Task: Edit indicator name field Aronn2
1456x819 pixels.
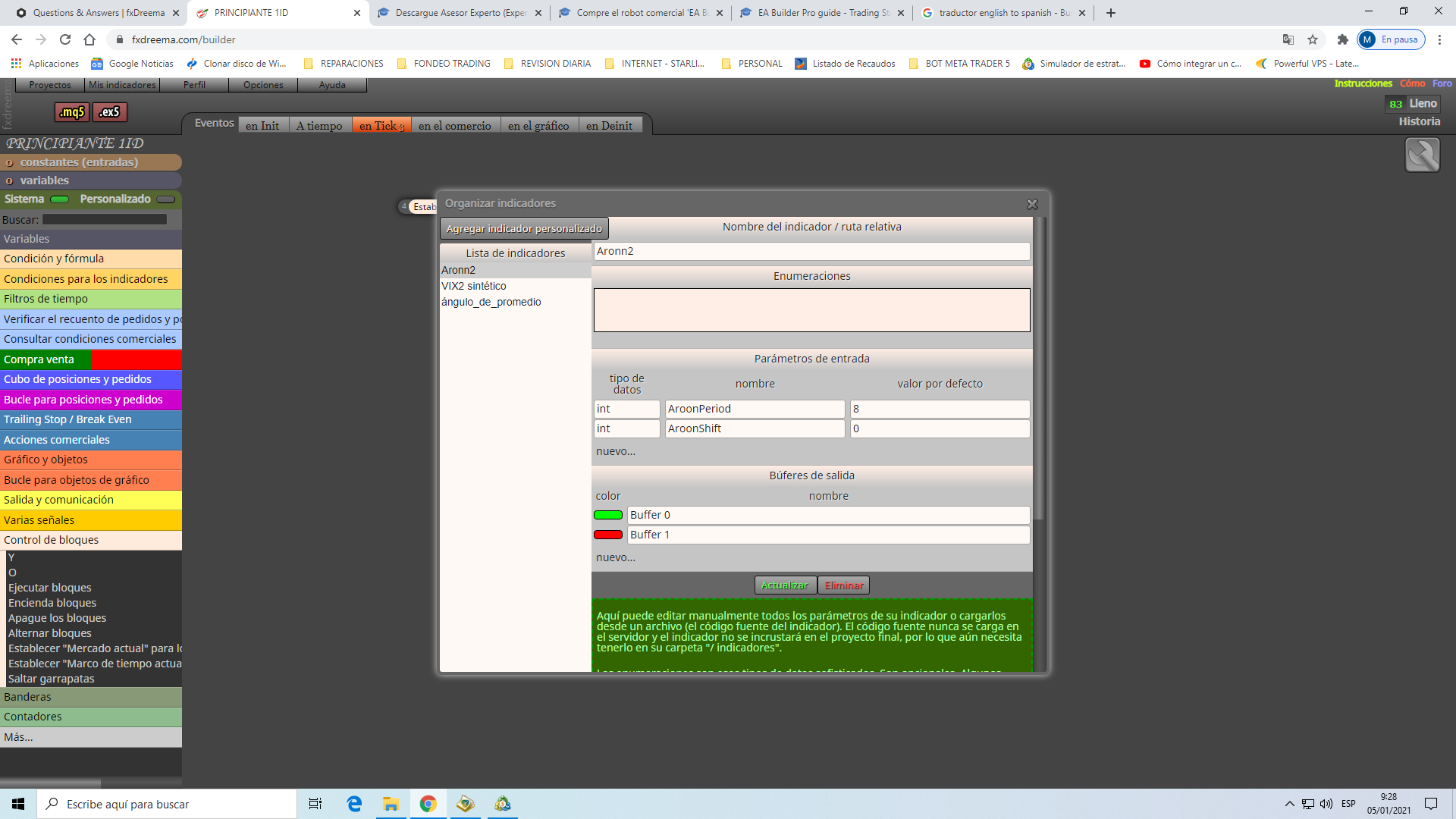Action: [811, 252]
